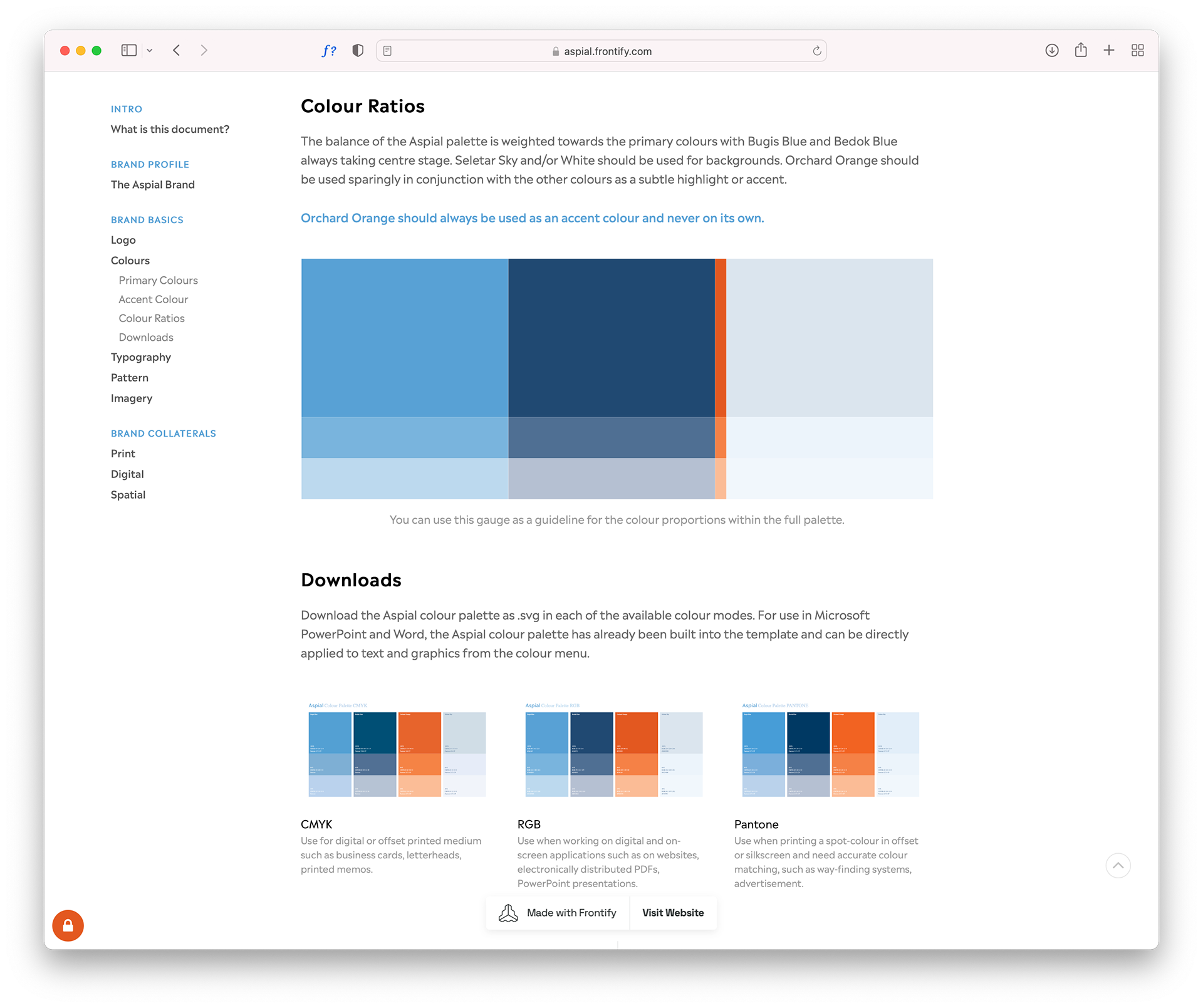Click the CMYK download title

tap(316, 824)
